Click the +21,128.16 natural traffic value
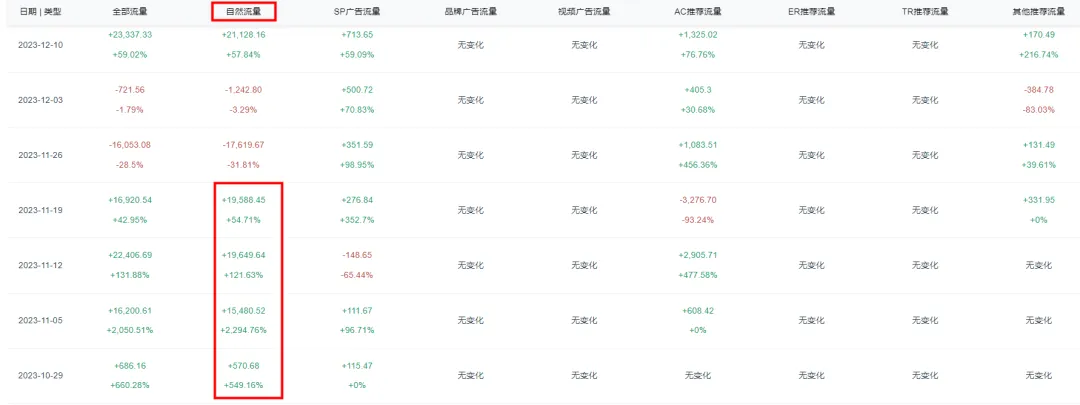The height and width of the screenshot is (405, 1080). (x=244, y=34)
